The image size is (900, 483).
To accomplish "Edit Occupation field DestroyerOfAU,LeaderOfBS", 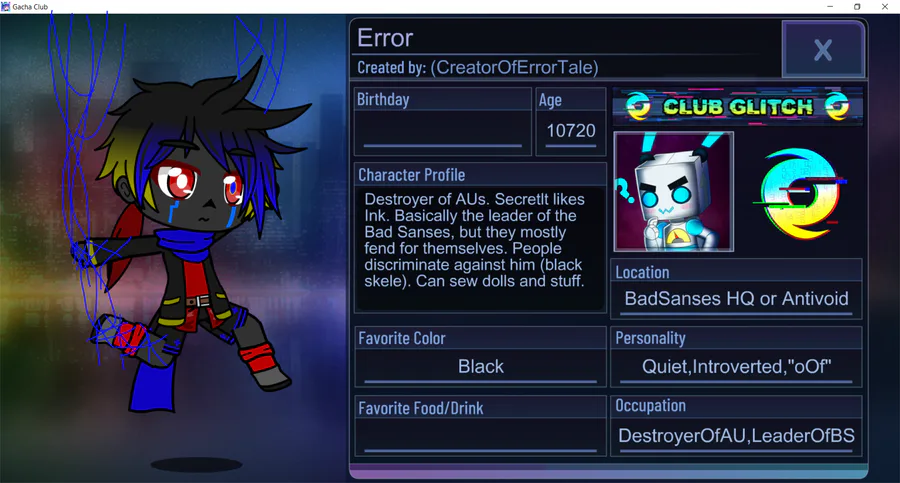I will pos(736,436).
